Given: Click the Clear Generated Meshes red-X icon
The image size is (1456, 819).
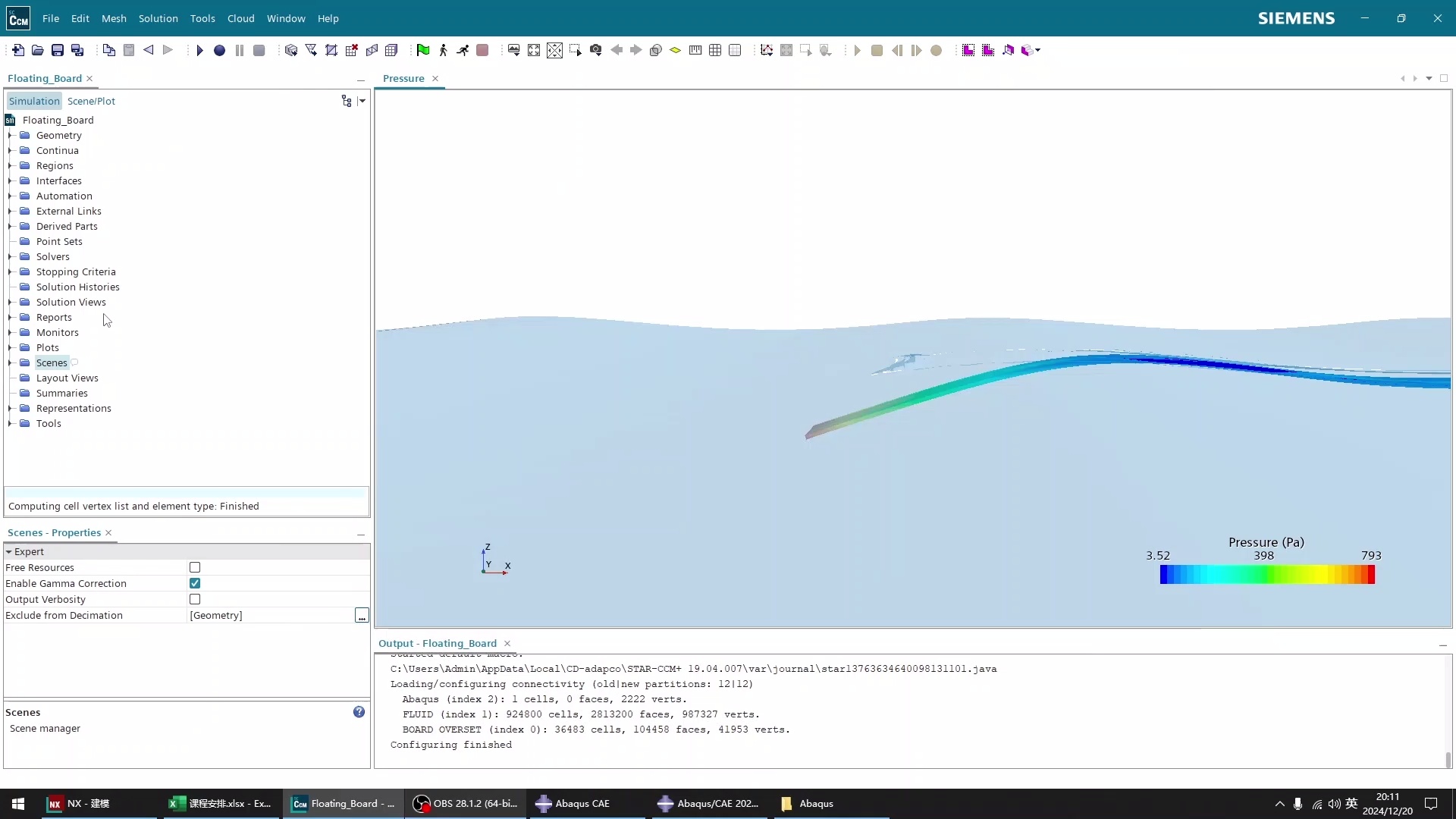Looking at the screenshot, I should coord(351,50).
